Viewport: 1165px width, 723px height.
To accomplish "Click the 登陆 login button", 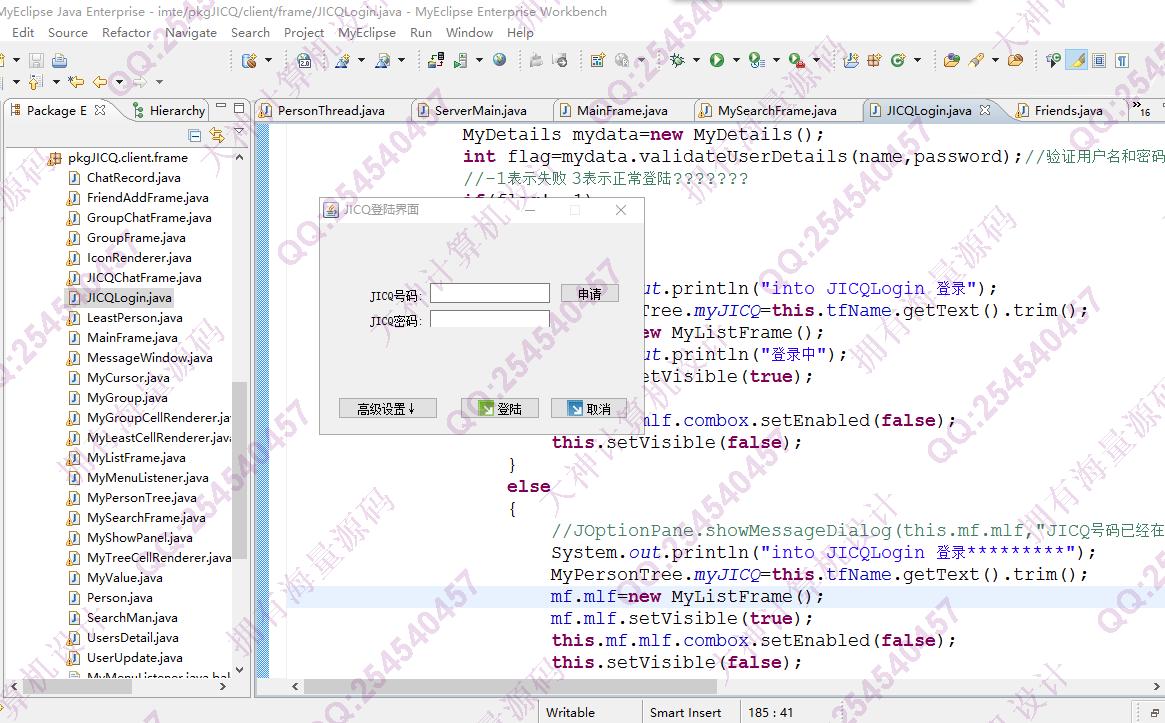I will tap(499, 409).
